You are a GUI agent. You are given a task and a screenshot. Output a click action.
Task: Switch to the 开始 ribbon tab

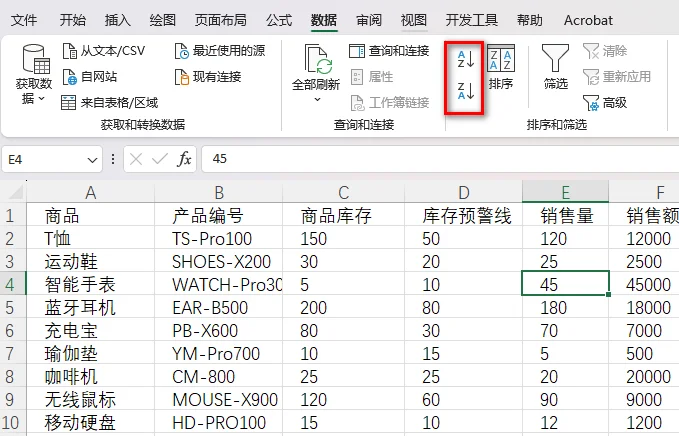pos(72,20)
